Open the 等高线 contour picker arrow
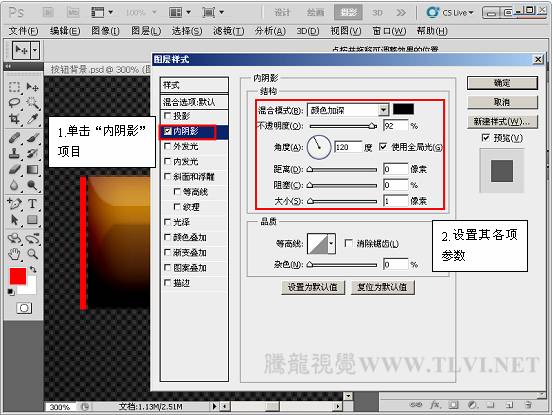The image size is (553, 415). (x=331, y=243)
